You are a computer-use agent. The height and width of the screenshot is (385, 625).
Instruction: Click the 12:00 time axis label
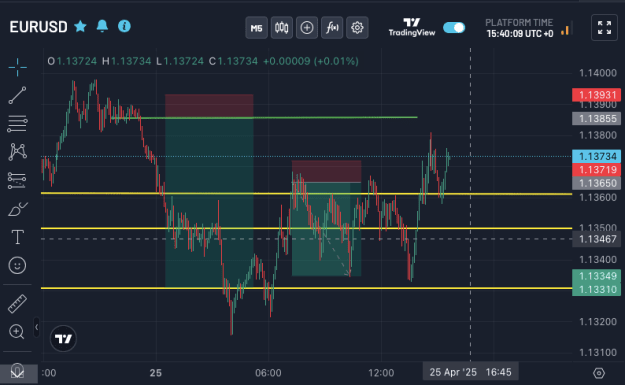(x=381, y=373)
